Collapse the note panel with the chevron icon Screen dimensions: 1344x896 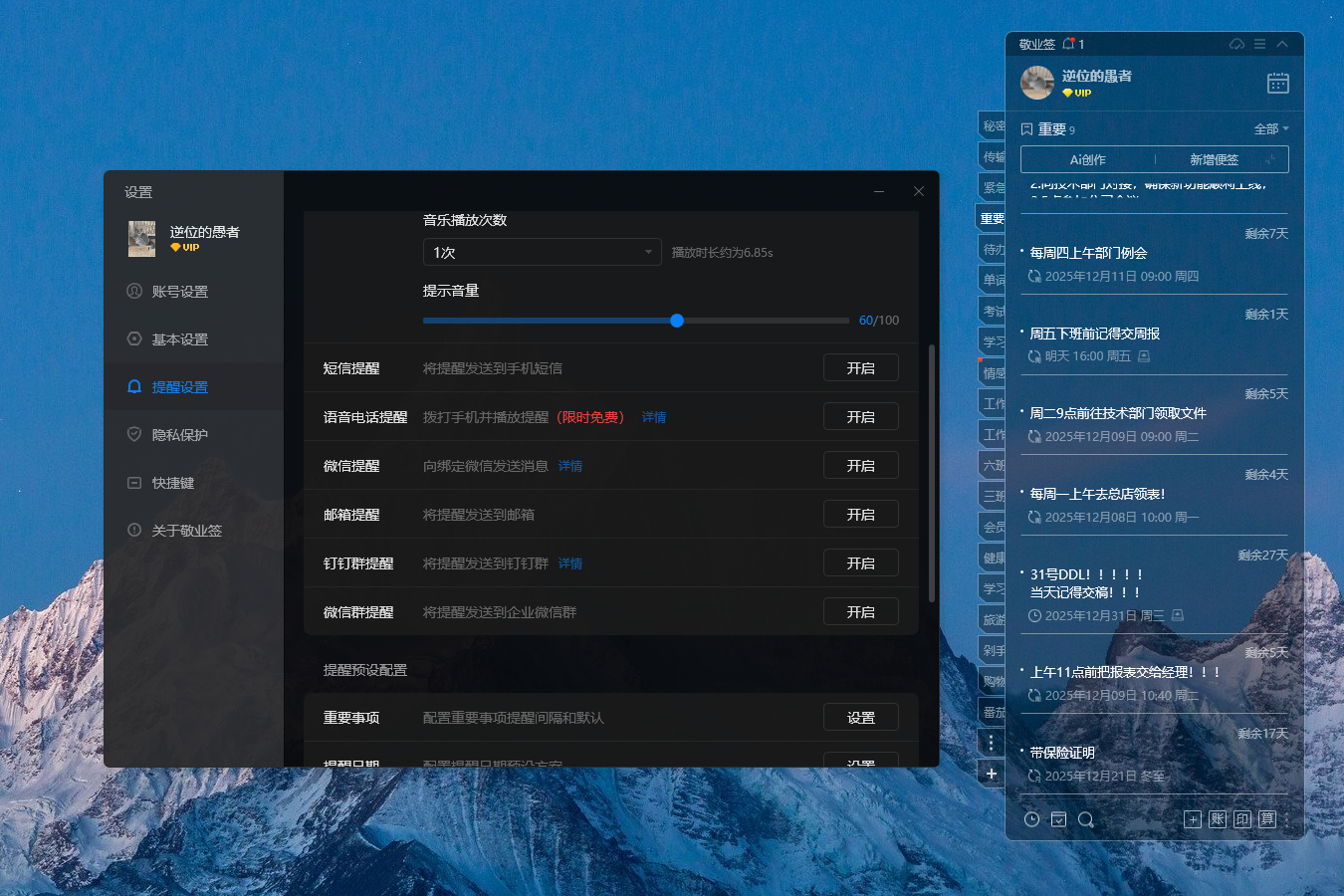pyautogui.click(x=1282, y=44)
